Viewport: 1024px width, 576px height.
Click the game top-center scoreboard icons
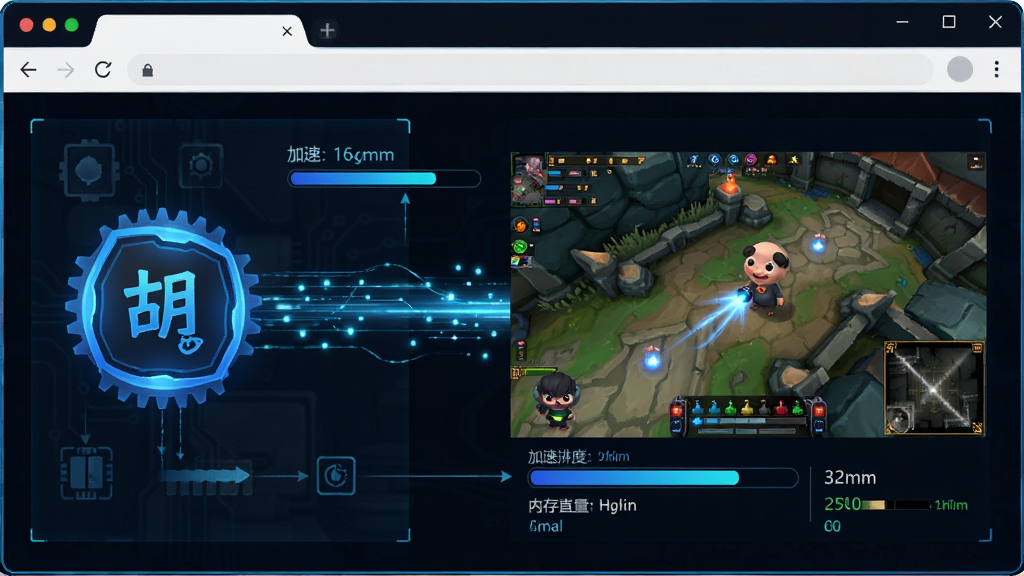[743, 160]
